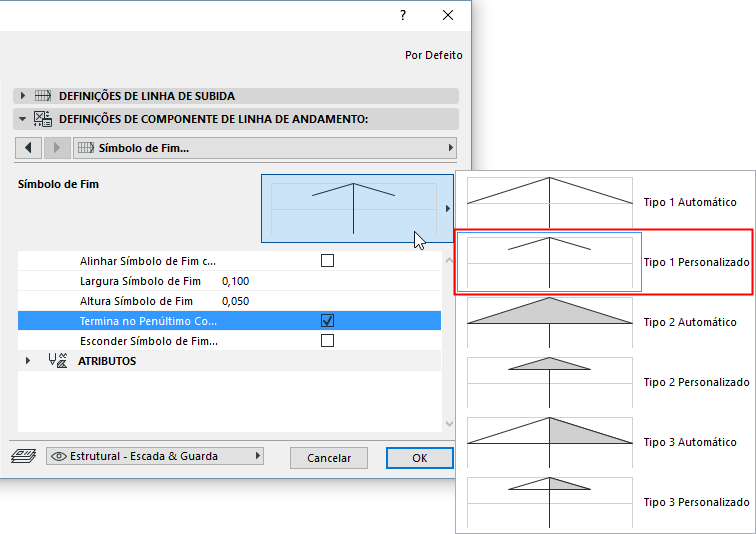Click the walking line component settings icon

[x=43, y=119]
